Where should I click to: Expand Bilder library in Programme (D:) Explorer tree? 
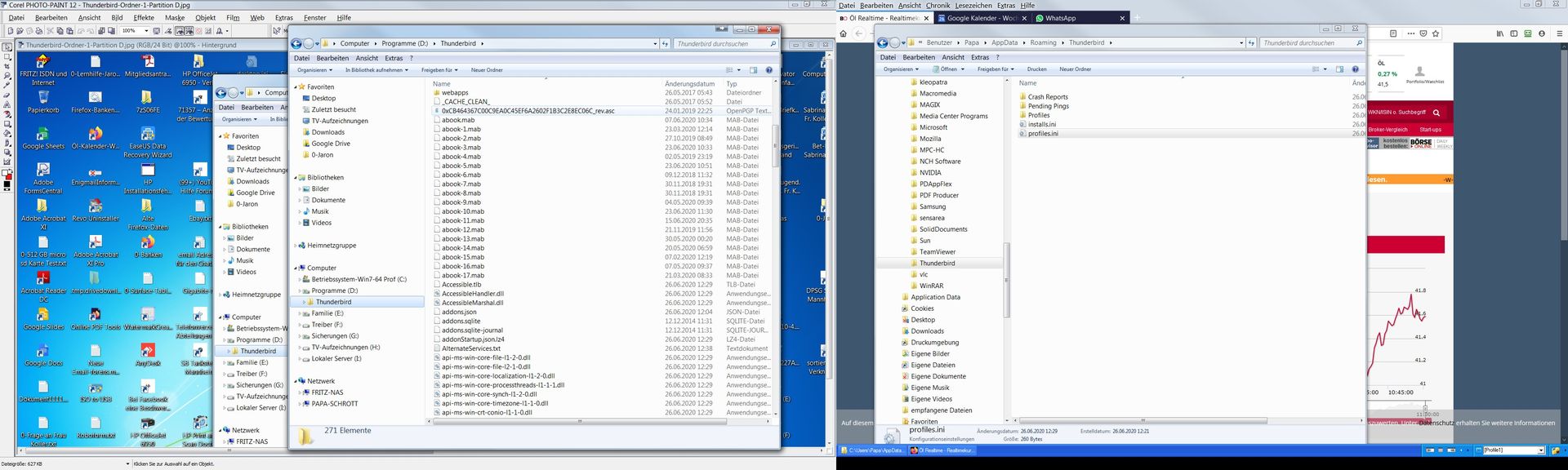click(301, 188)
